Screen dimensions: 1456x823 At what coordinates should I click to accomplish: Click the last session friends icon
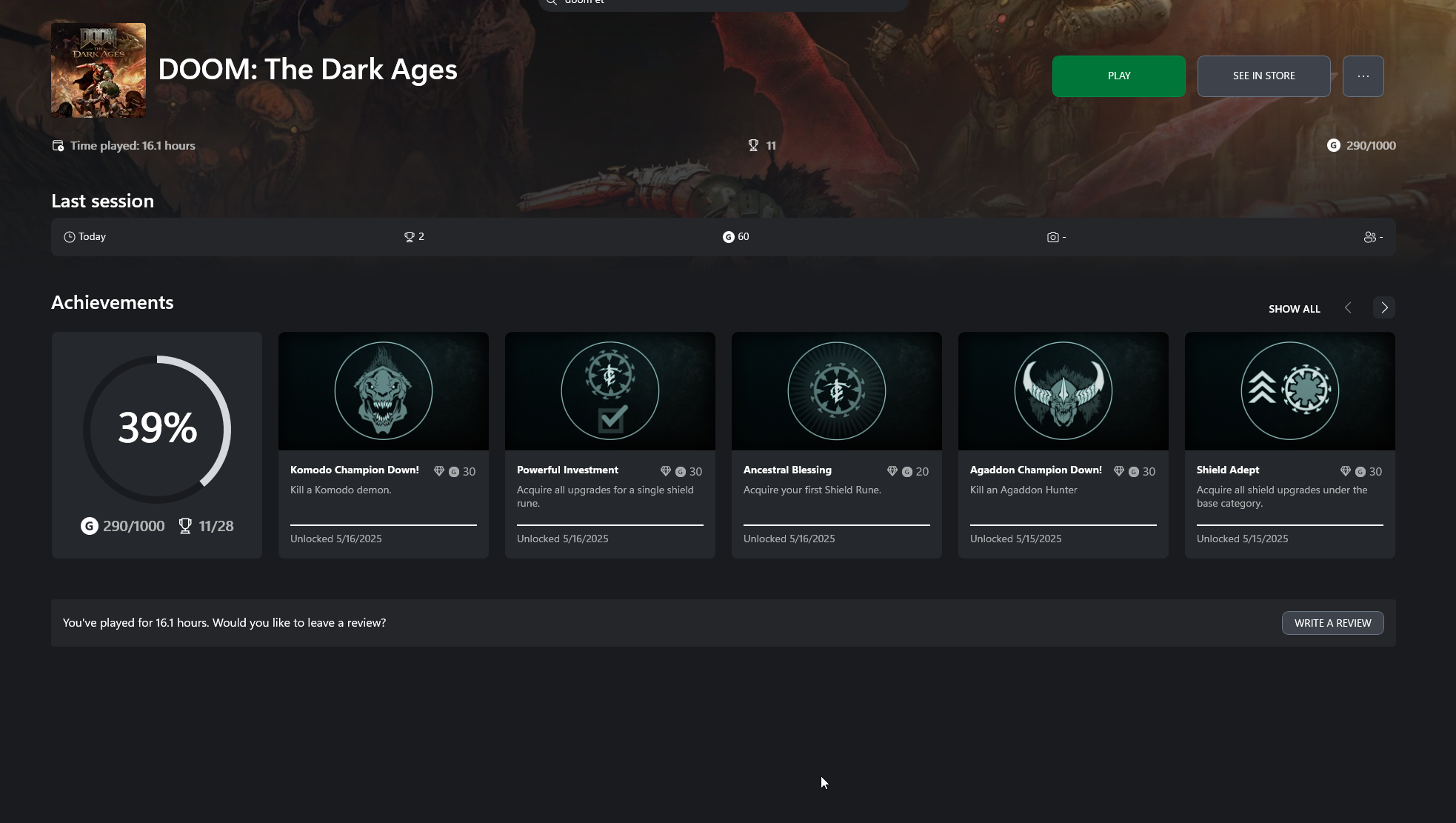[1370, 237]
